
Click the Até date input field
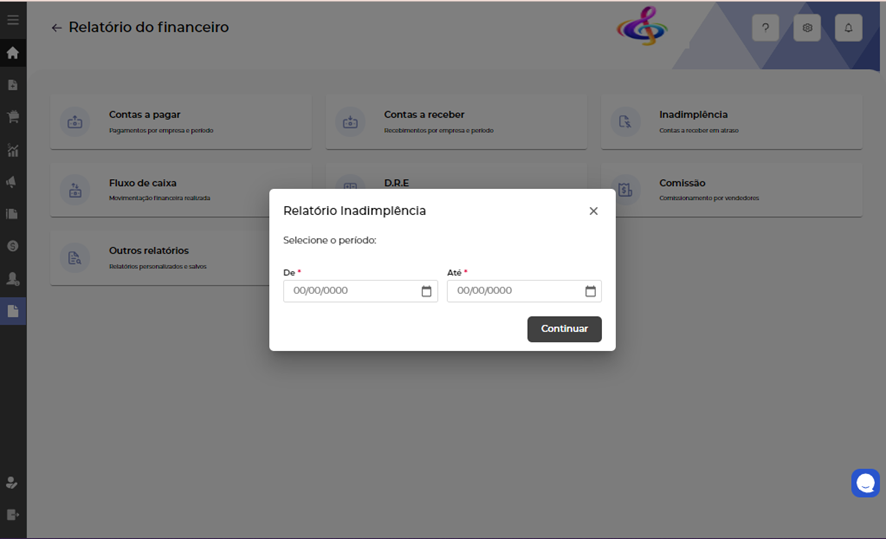pos(514,291)
